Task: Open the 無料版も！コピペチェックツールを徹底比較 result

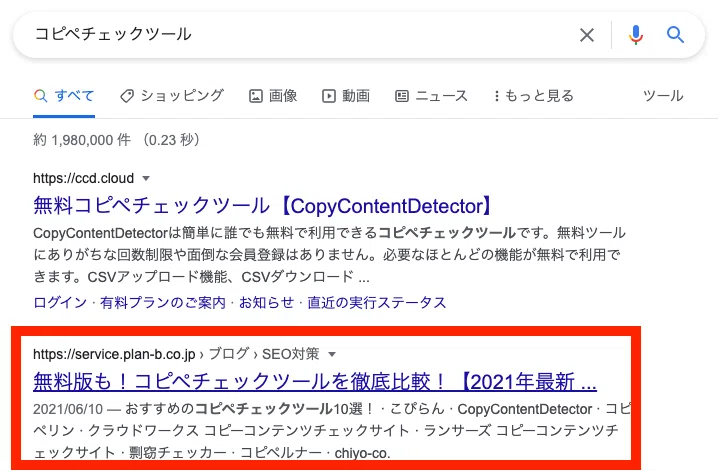Action: point(315,381)
